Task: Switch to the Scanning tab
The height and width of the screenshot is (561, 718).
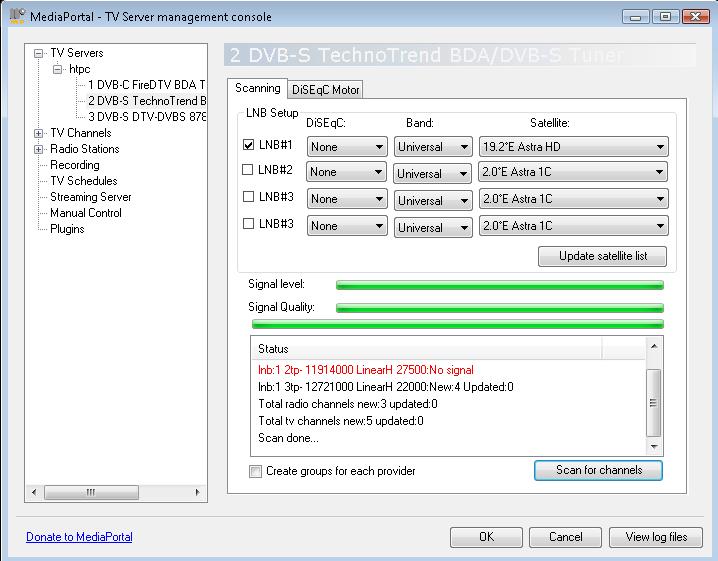Action: (257, 88)
